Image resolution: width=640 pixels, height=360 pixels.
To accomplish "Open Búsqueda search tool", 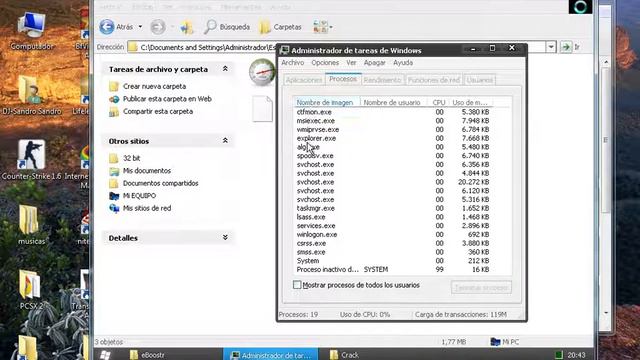I will 227,27.
